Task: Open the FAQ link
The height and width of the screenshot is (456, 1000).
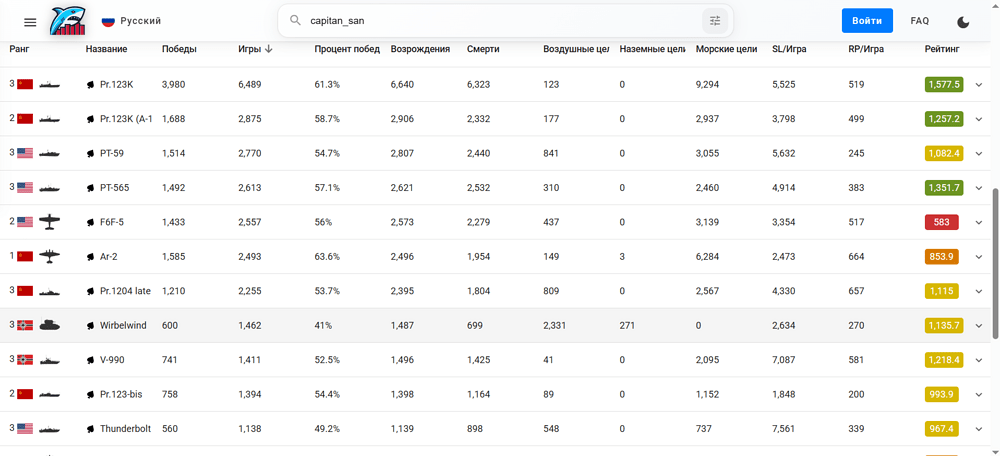Action: 919,21
